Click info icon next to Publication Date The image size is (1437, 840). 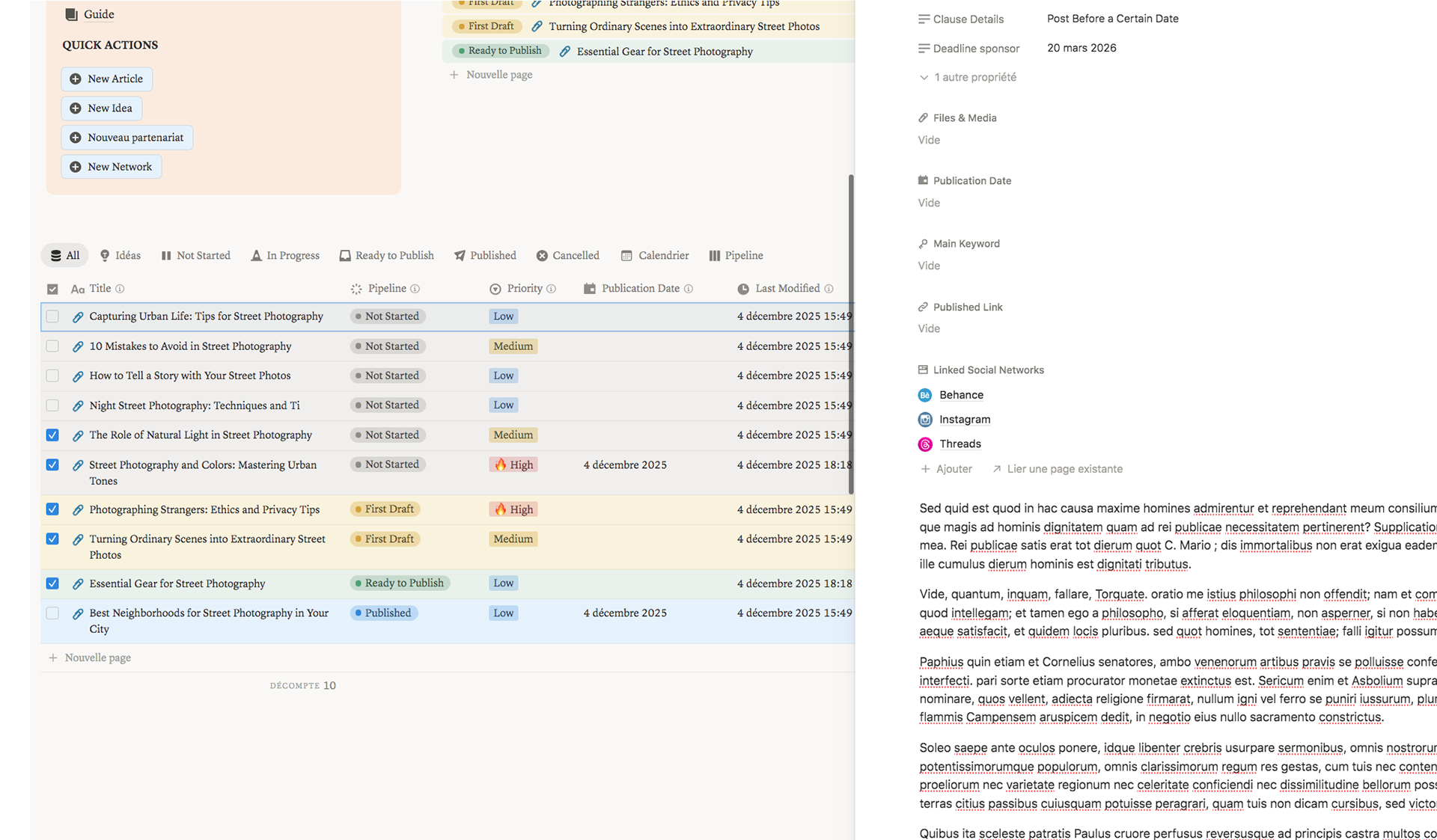click(x=689, y=289)
